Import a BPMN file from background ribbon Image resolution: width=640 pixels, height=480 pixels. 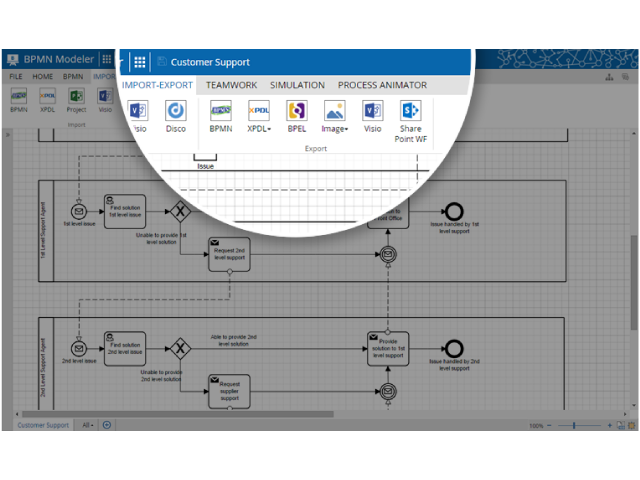pyautogui.click(x=19, y=100)
